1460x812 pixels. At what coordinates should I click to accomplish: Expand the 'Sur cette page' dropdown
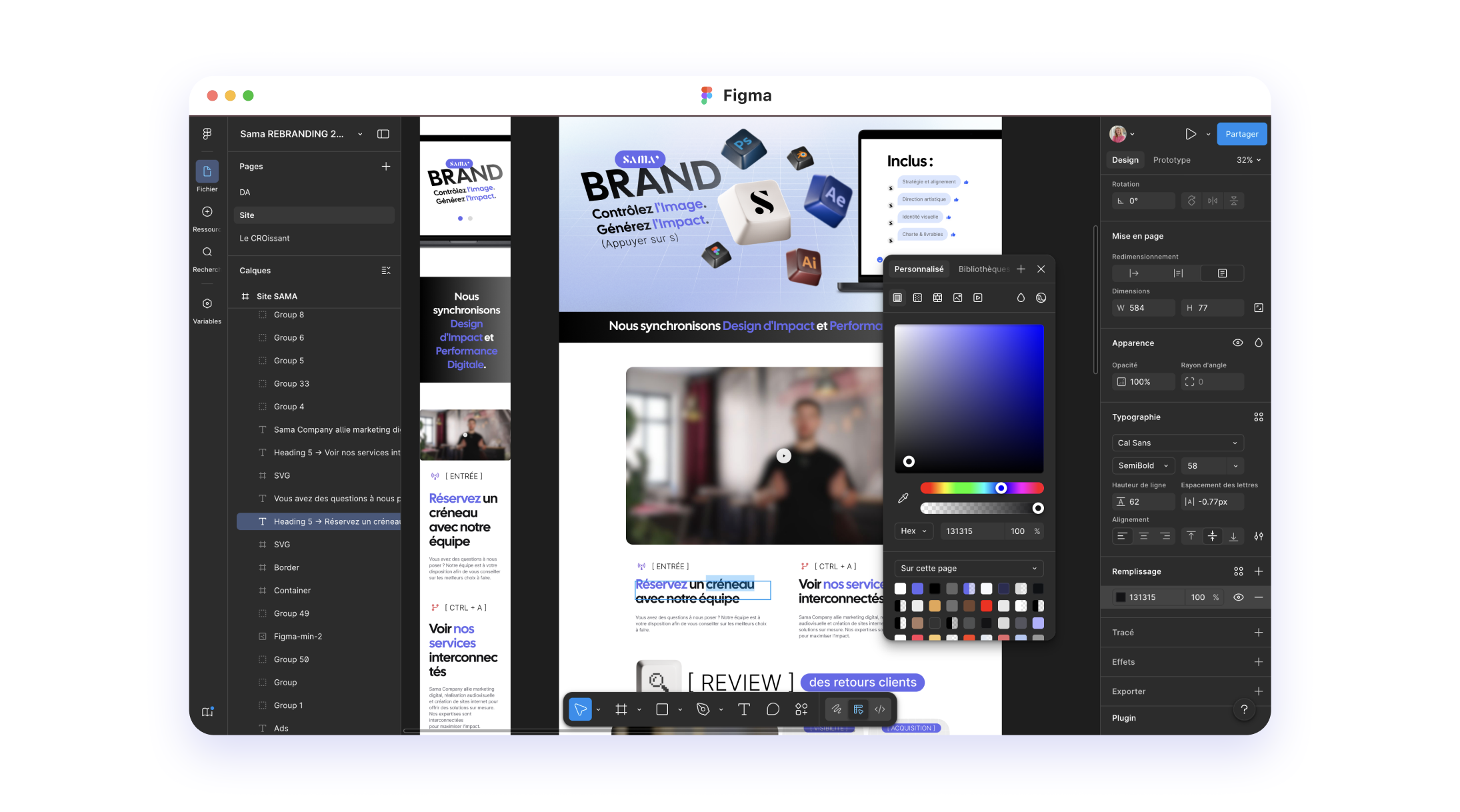click(x=968, y=568)
